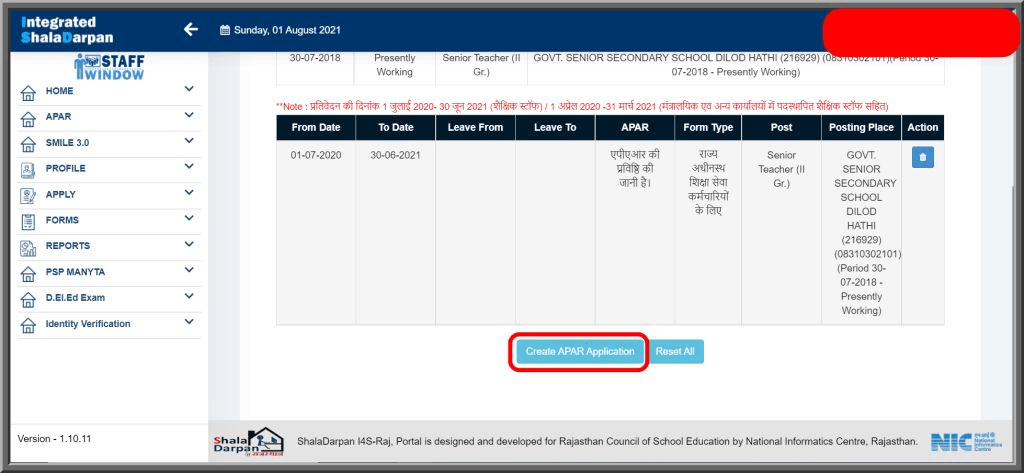The height and width of the screenshot is (473, 1024).
Task: Click the Create APAR Application button
Action: [580, 351]
